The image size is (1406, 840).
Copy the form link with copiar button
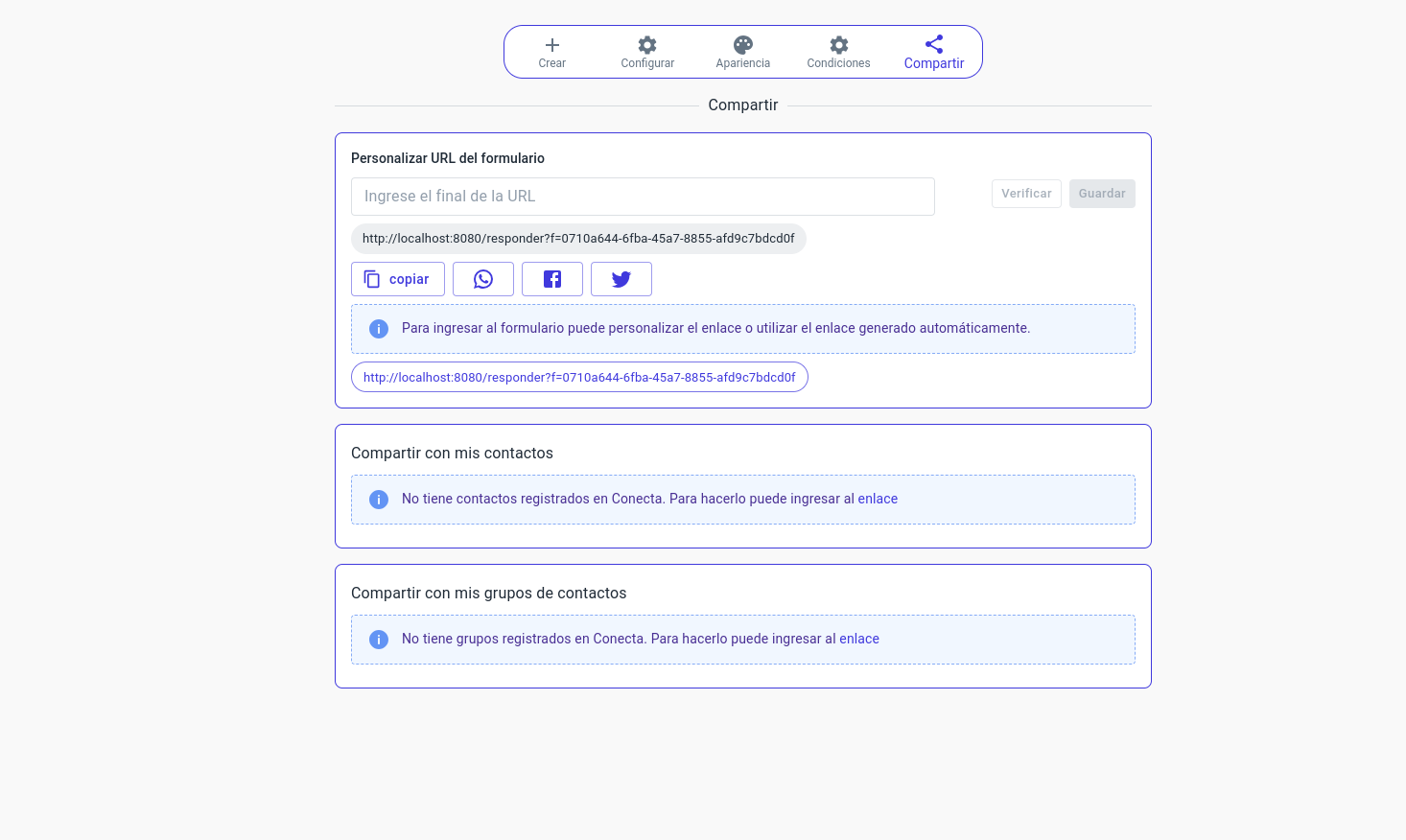[398, 279]
